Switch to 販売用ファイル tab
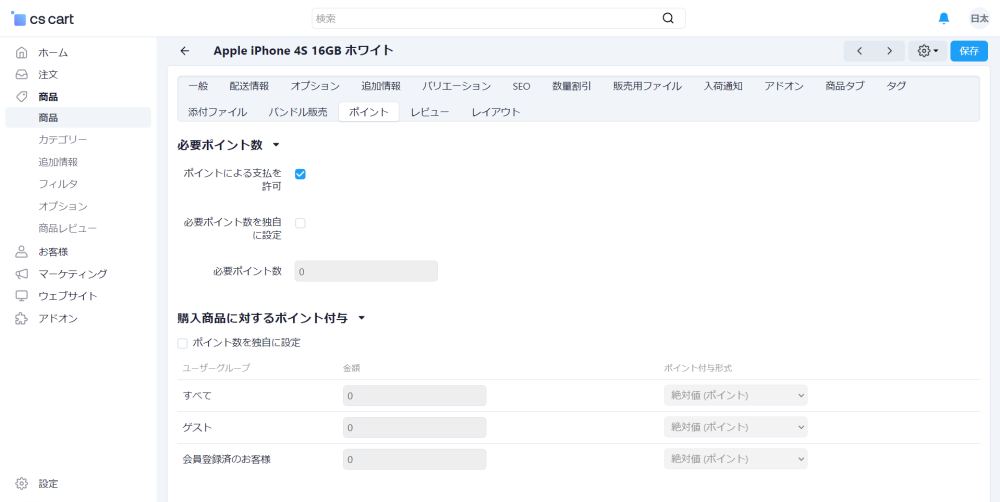1000x502 pixels. click(647, 86)
